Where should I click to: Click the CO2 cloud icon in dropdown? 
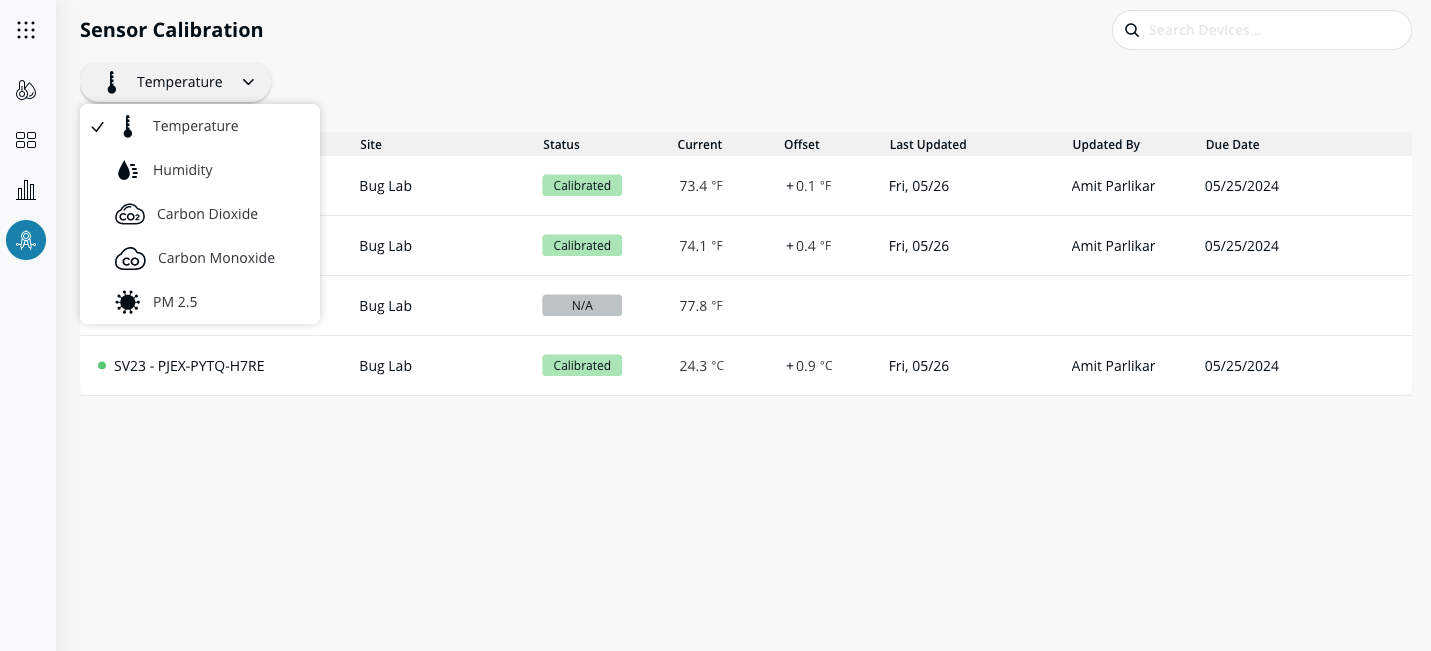[x=129, y=214]
